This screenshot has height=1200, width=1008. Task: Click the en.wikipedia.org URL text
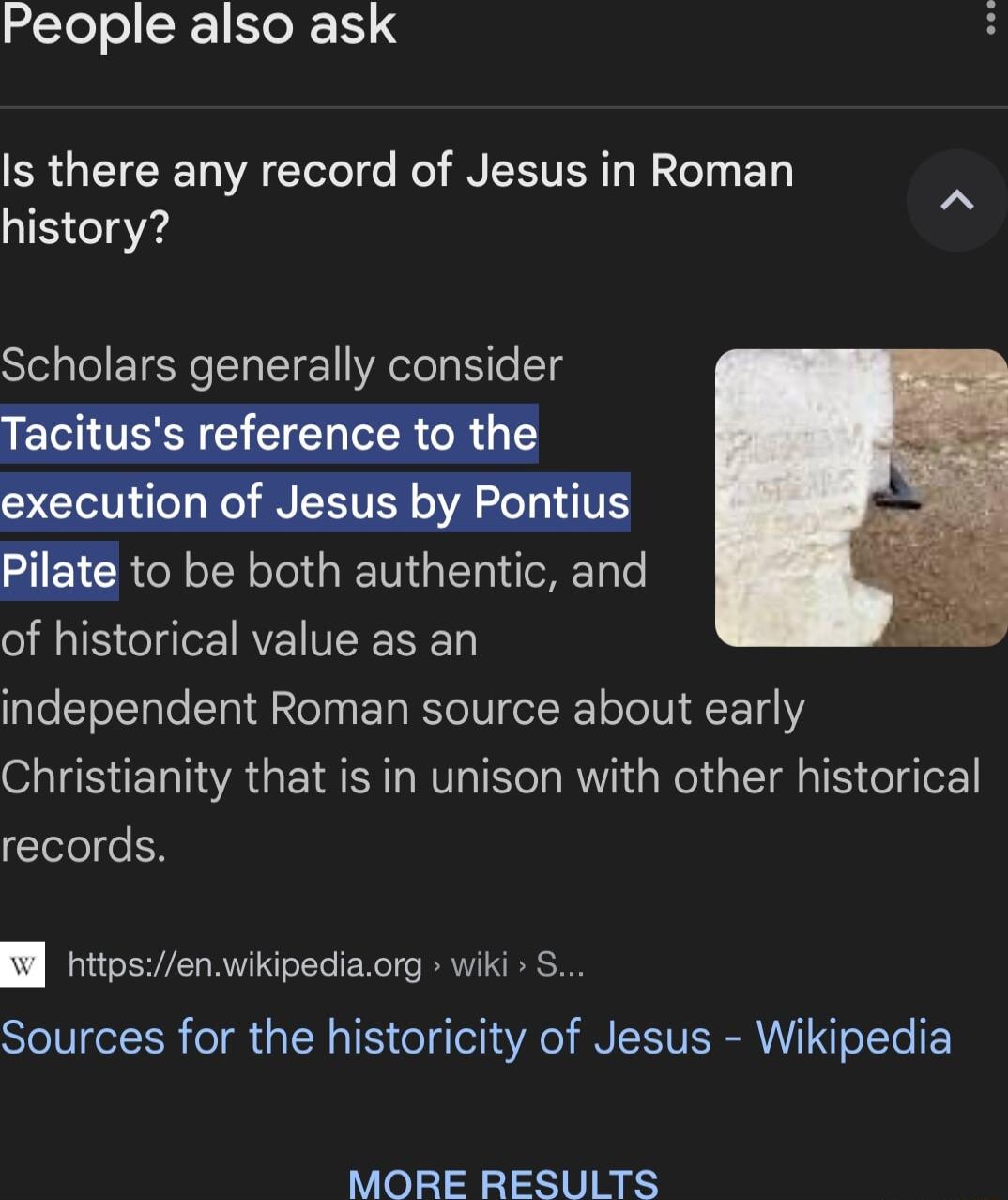click(245, 964)
